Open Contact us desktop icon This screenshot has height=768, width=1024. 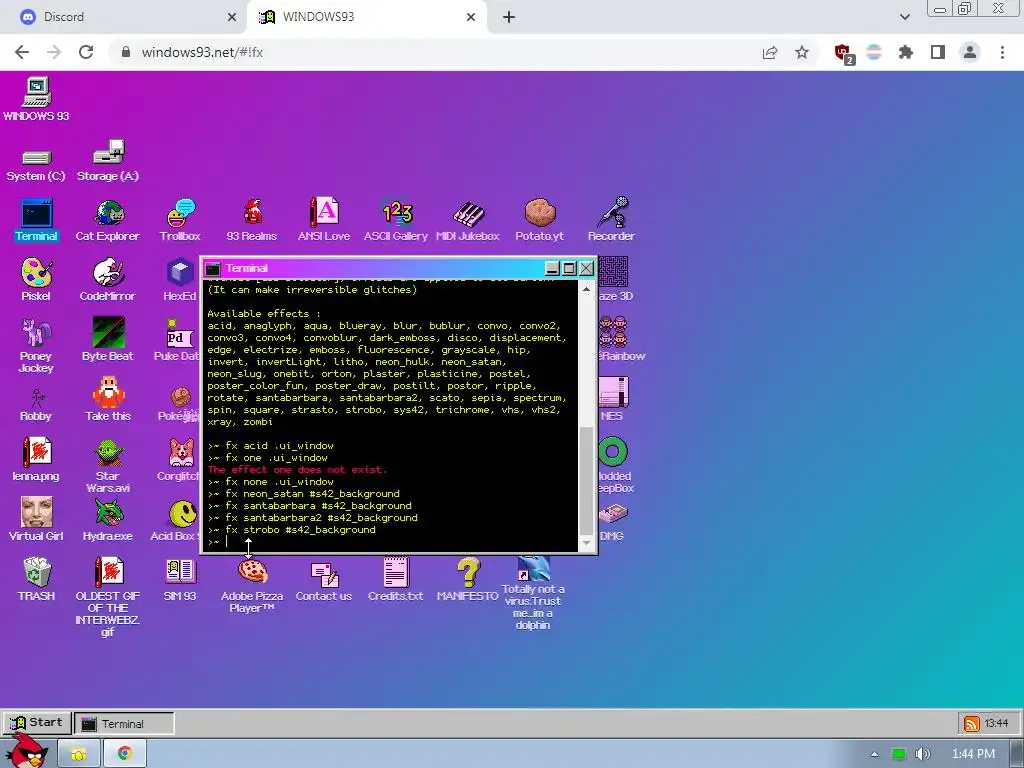click(x=324, y=580)
